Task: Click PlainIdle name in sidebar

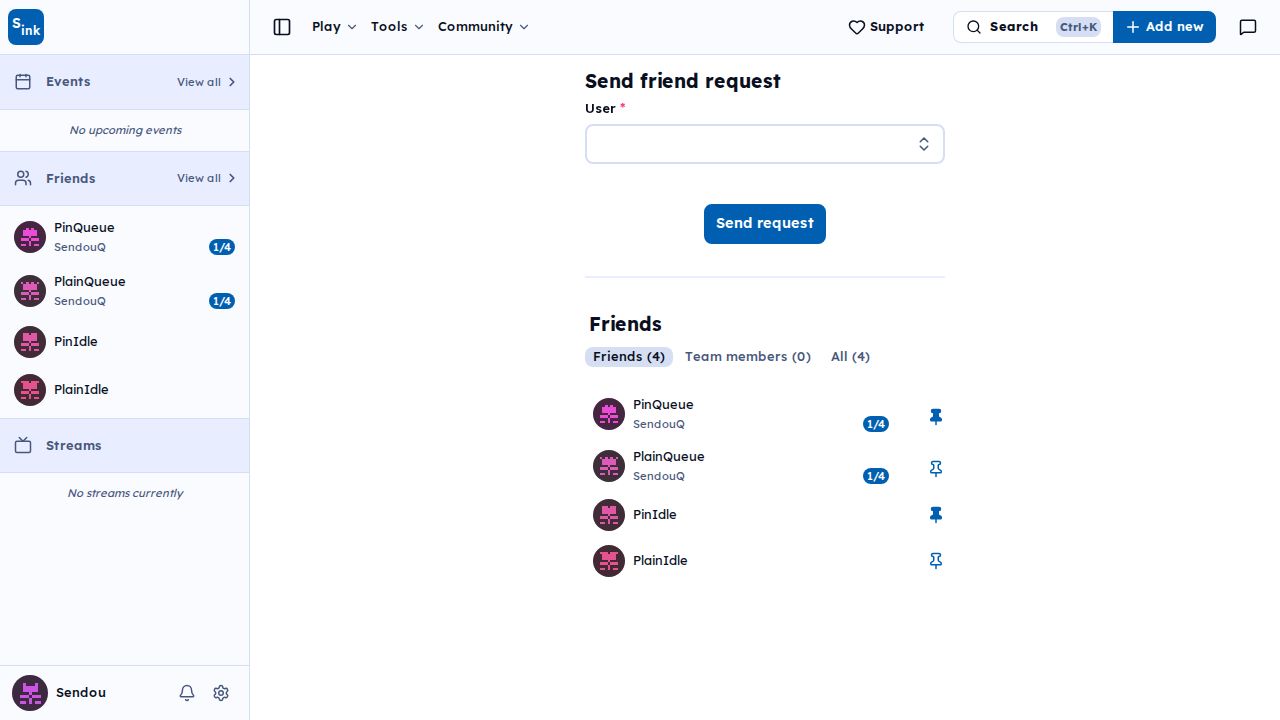Action: (81, 390)
